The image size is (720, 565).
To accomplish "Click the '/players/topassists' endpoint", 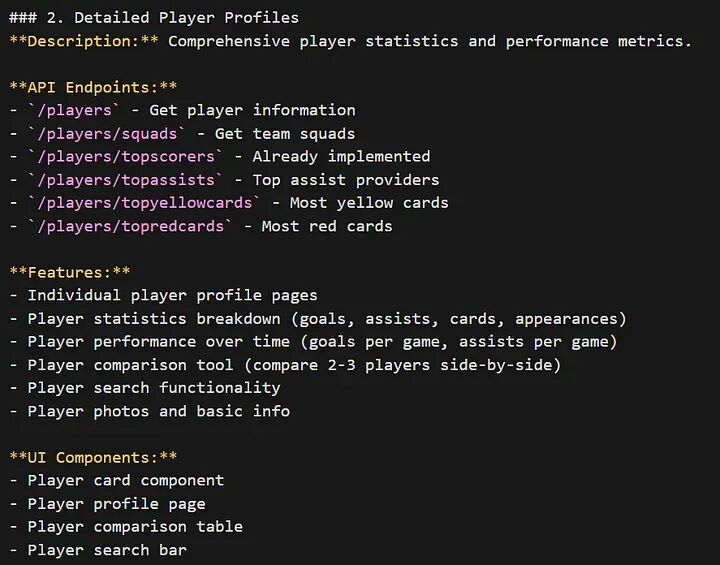I will point(126,180).
